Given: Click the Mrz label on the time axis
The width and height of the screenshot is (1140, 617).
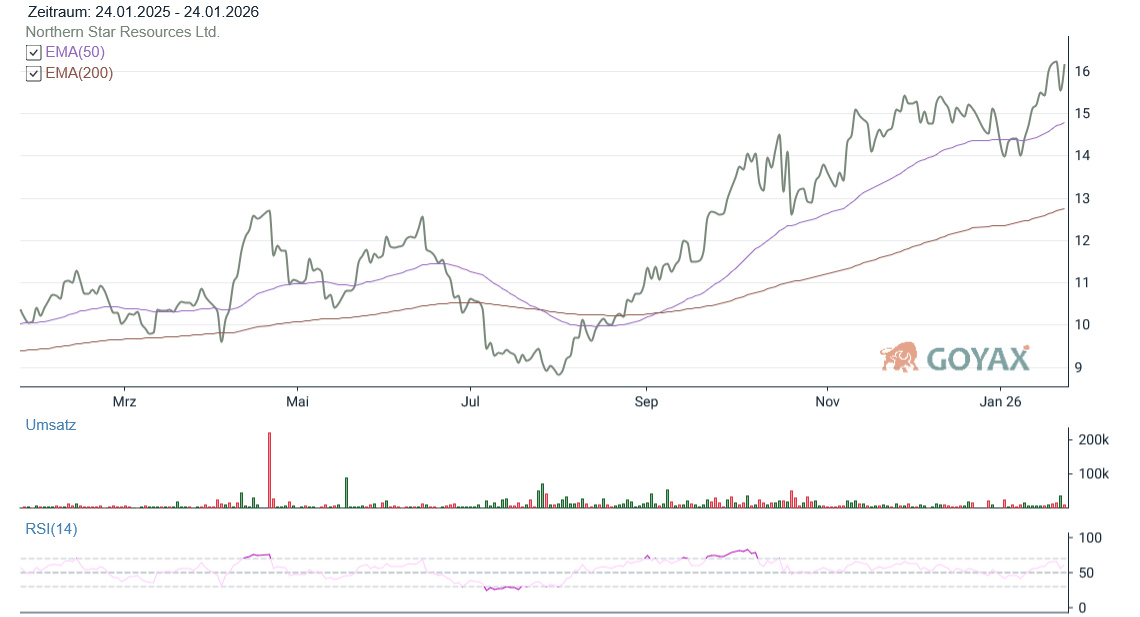Looking at the screenshot, I should (124, 402).
